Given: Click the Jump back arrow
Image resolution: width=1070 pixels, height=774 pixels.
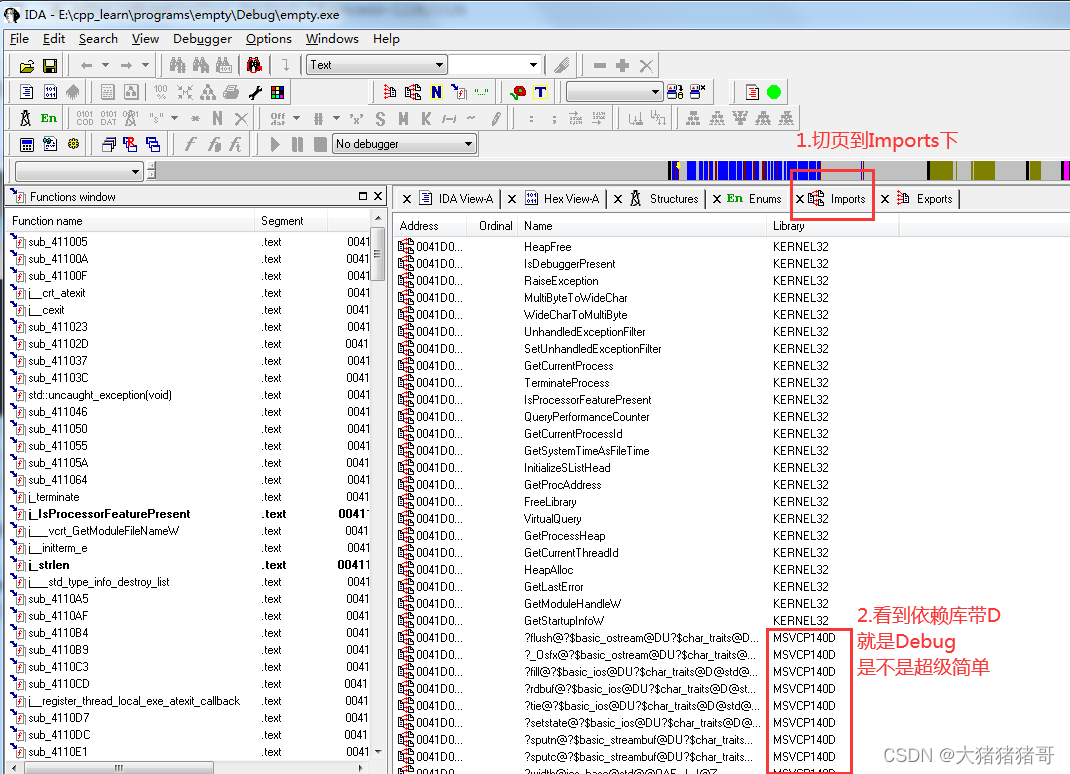Looking at the screenshot, I should 86,66.
